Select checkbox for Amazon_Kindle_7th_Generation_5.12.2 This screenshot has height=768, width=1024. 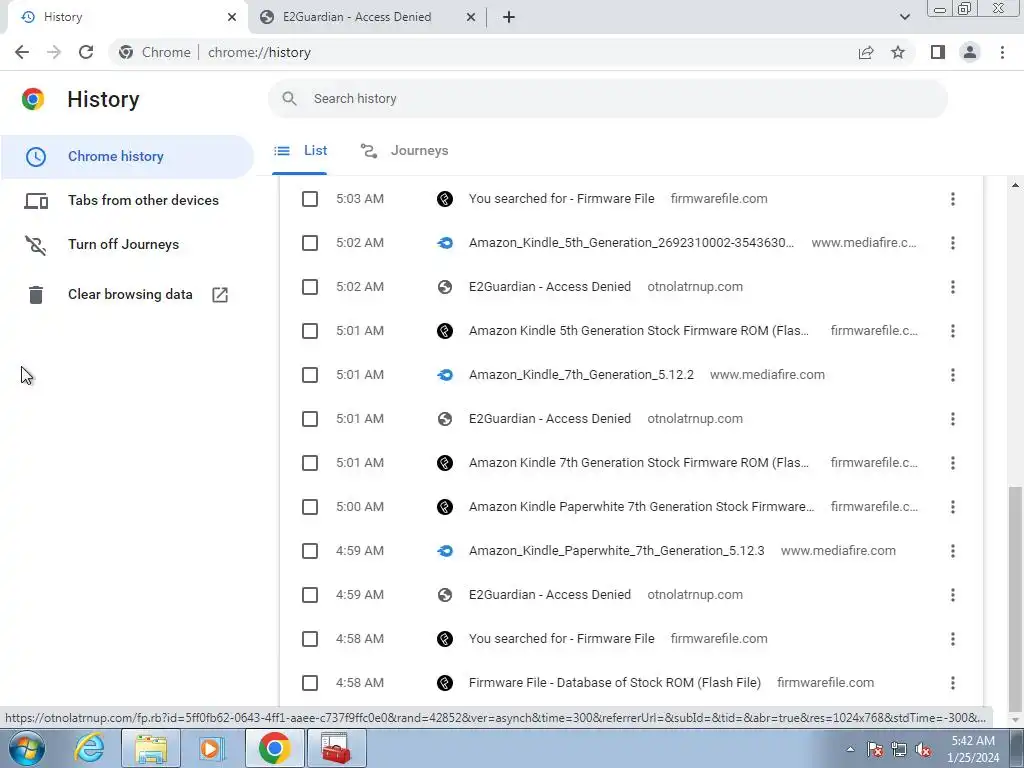(310, 375)
